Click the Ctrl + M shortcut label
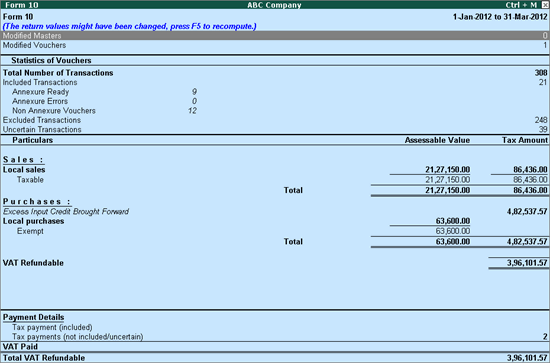 click(x=521, y=5)
